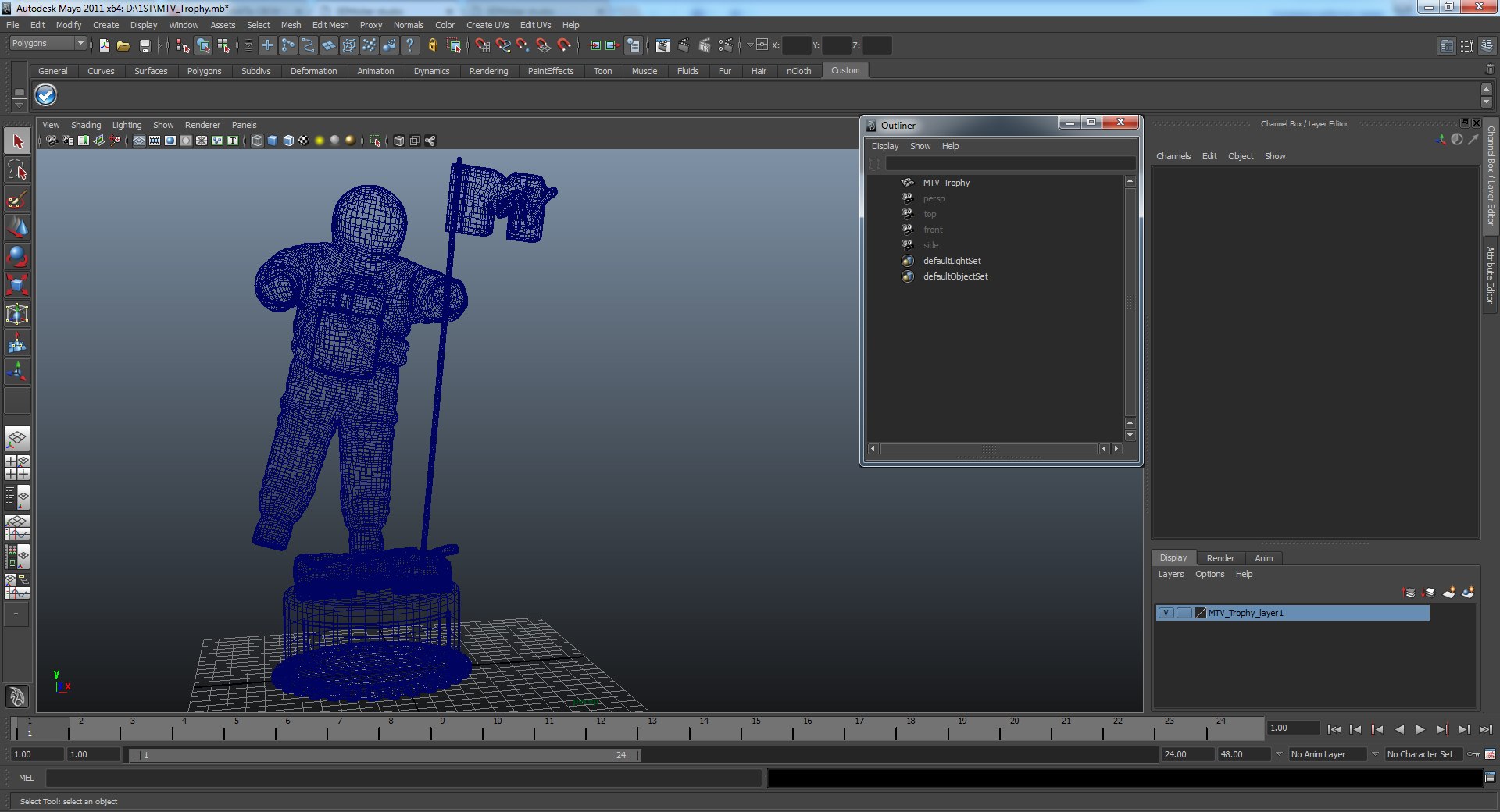Switch to the Polygons shelf tab
This screenshot has height=812, width=1500.
tap(204, 71)
